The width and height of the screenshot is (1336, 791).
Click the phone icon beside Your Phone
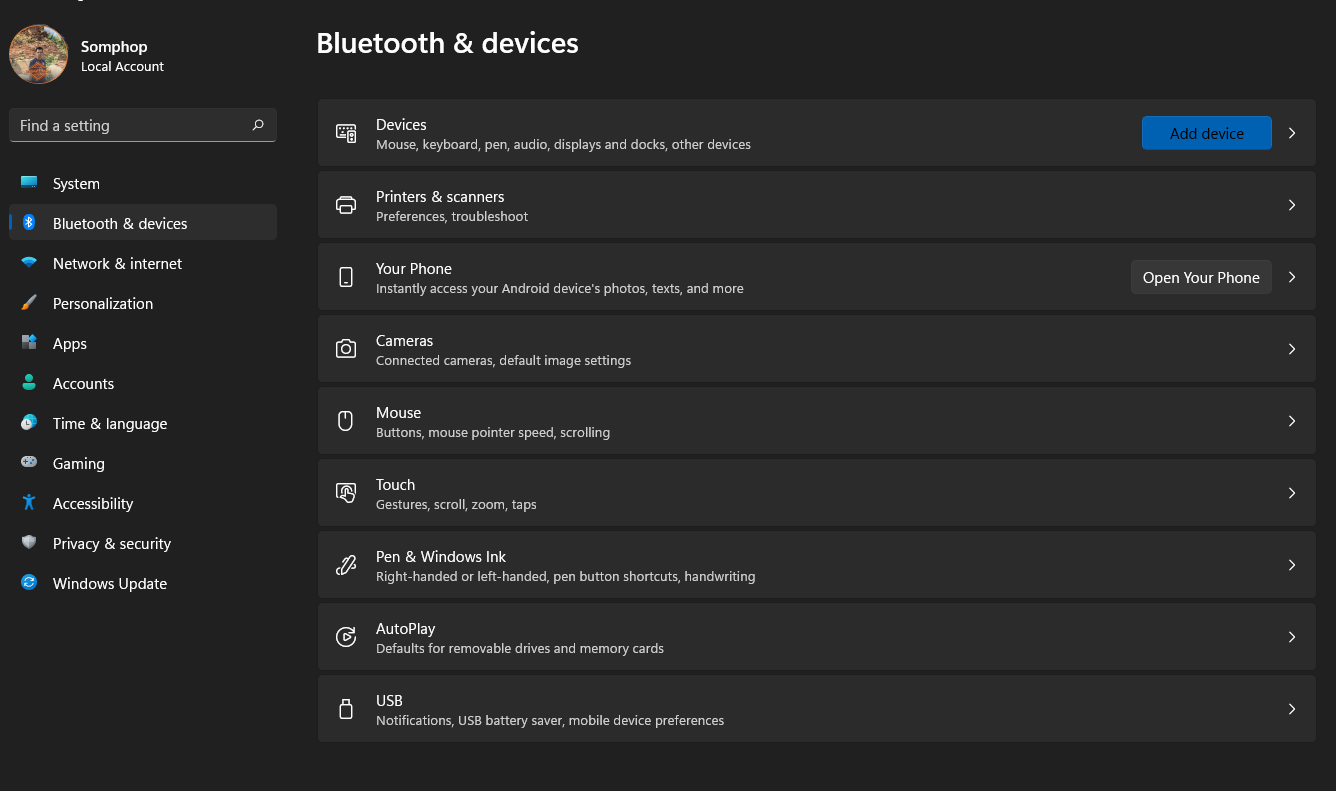tap(346, 277)
